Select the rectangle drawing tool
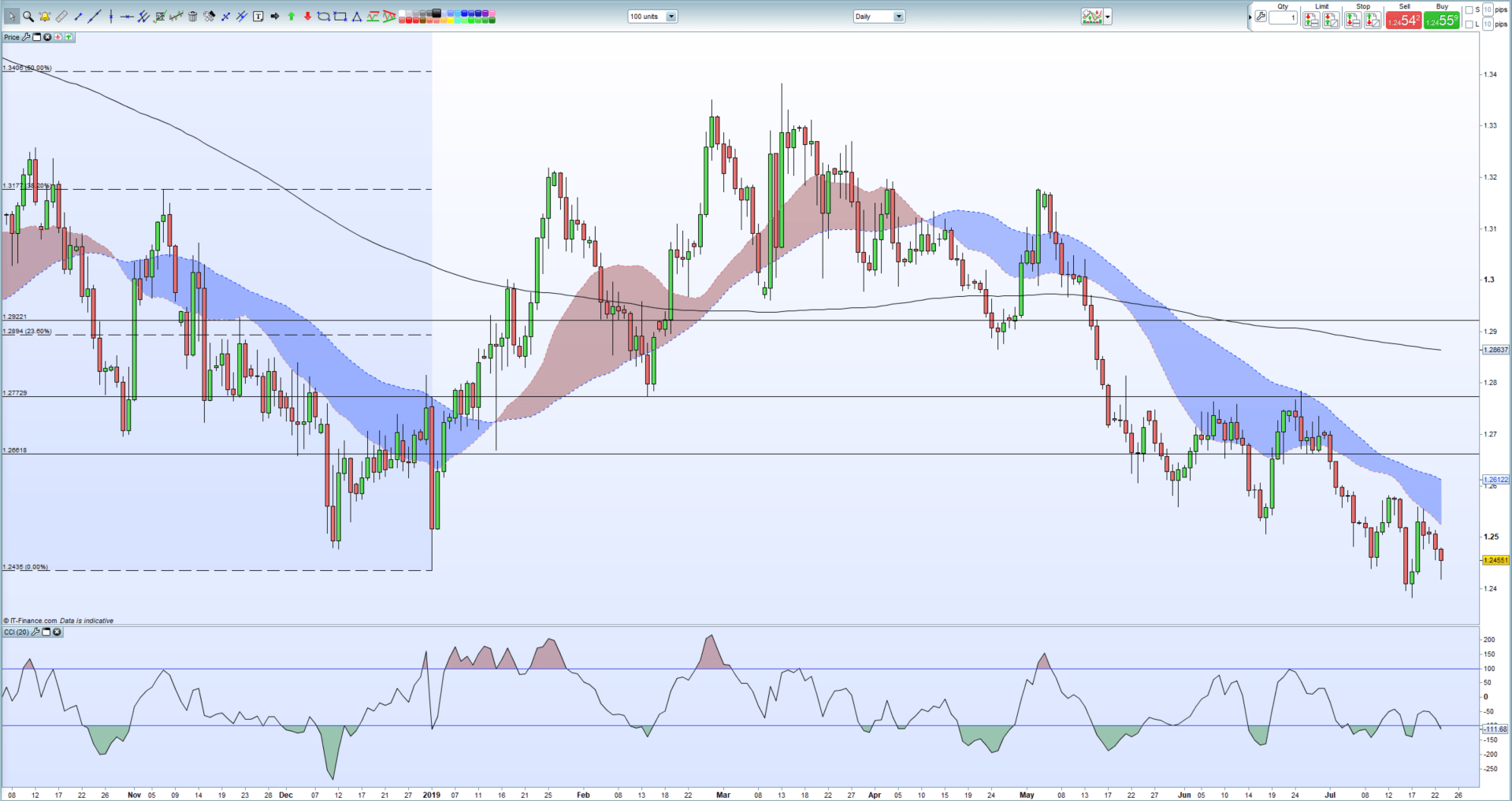1512x801 pixels. point(340,17)
